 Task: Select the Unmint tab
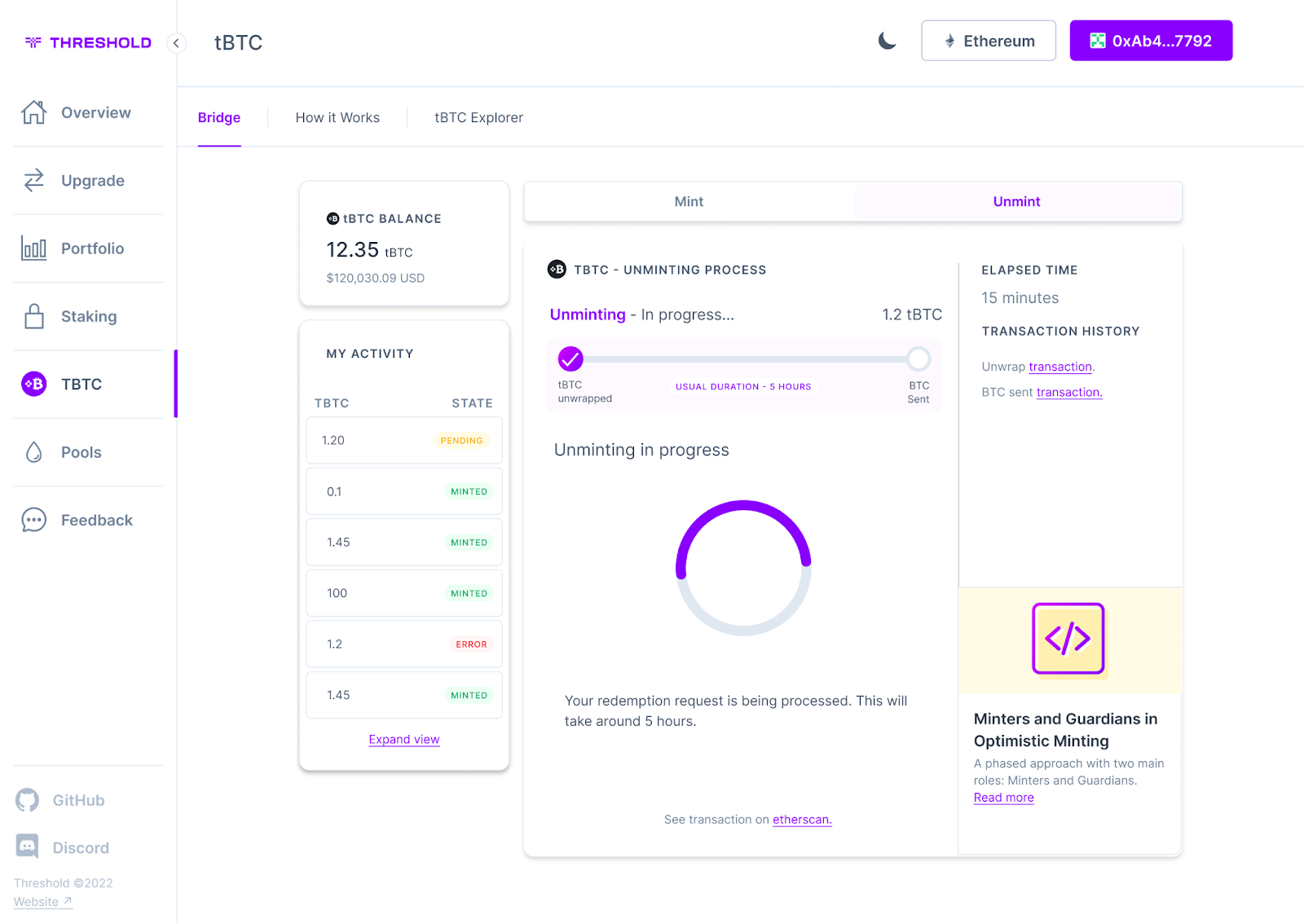click(x=1017, y=201)
